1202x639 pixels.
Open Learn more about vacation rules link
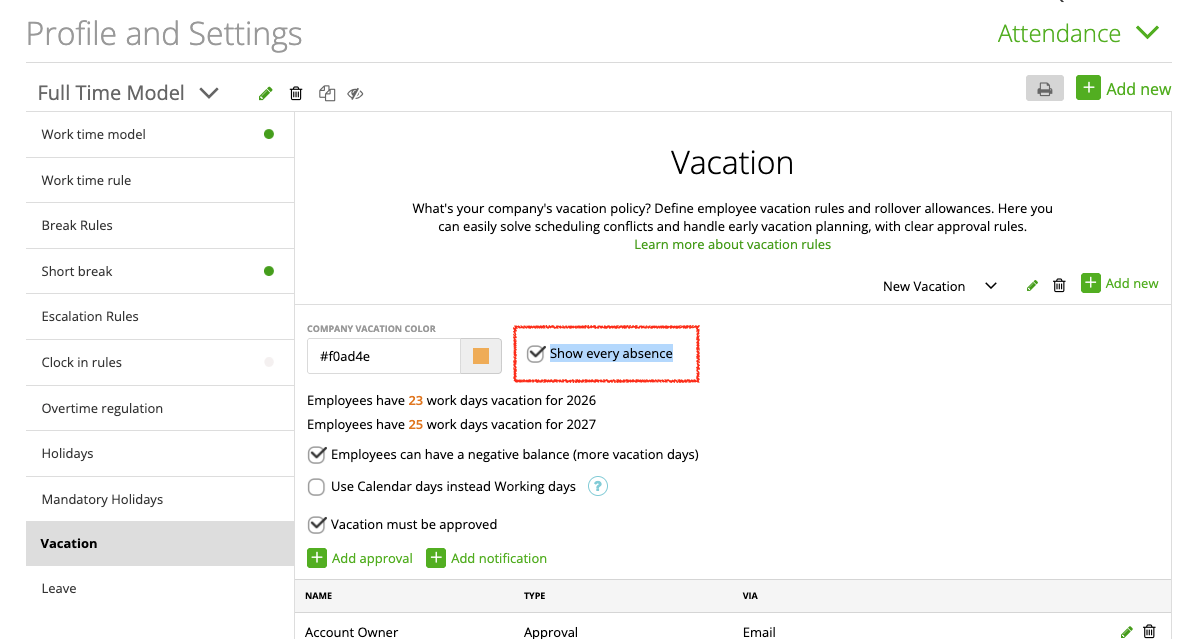pyautogui.click(x=732, y=244)
